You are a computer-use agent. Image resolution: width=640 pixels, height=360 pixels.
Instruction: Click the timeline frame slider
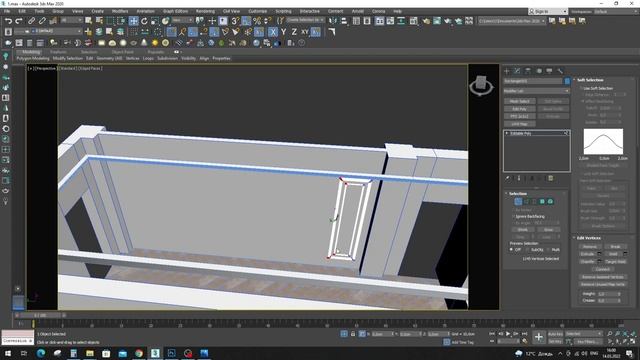point(40,316)
